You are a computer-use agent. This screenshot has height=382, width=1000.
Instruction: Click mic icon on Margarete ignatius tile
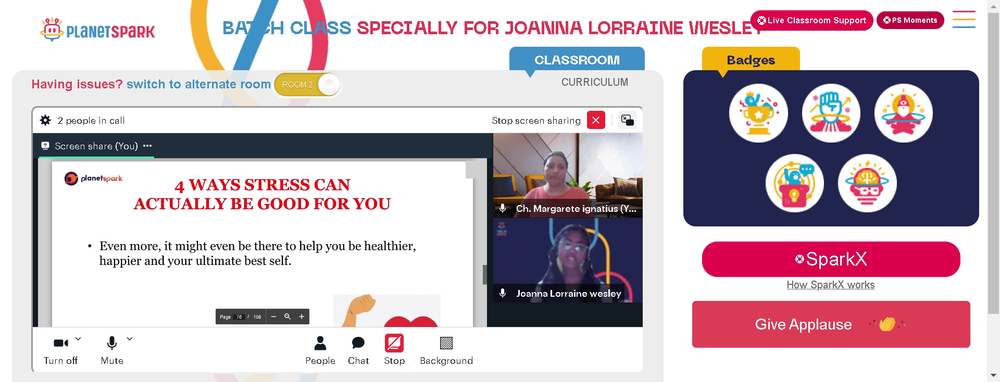(503, 209)
